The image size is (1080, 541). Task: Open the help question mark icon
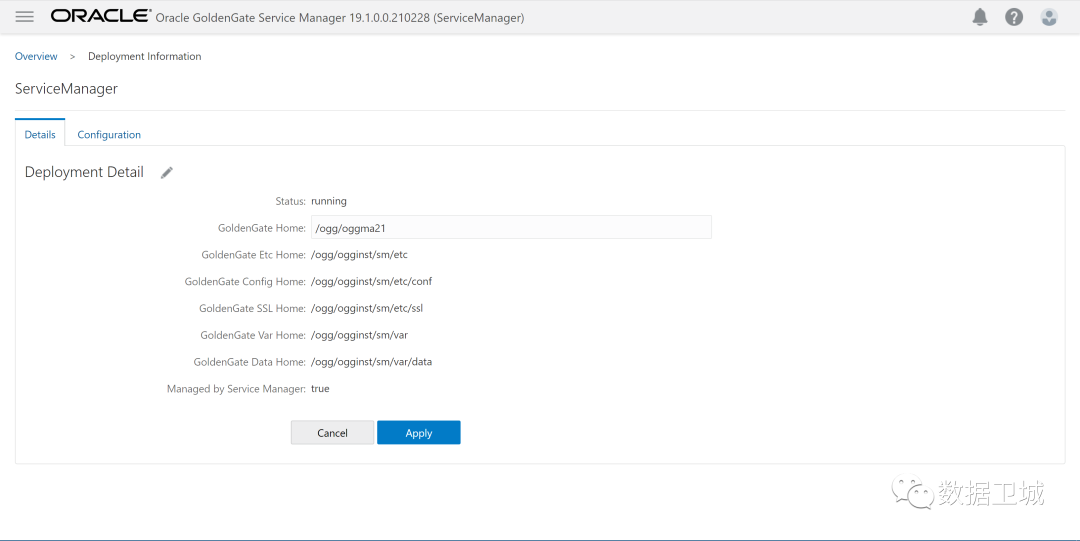[x=1014, y=17]
